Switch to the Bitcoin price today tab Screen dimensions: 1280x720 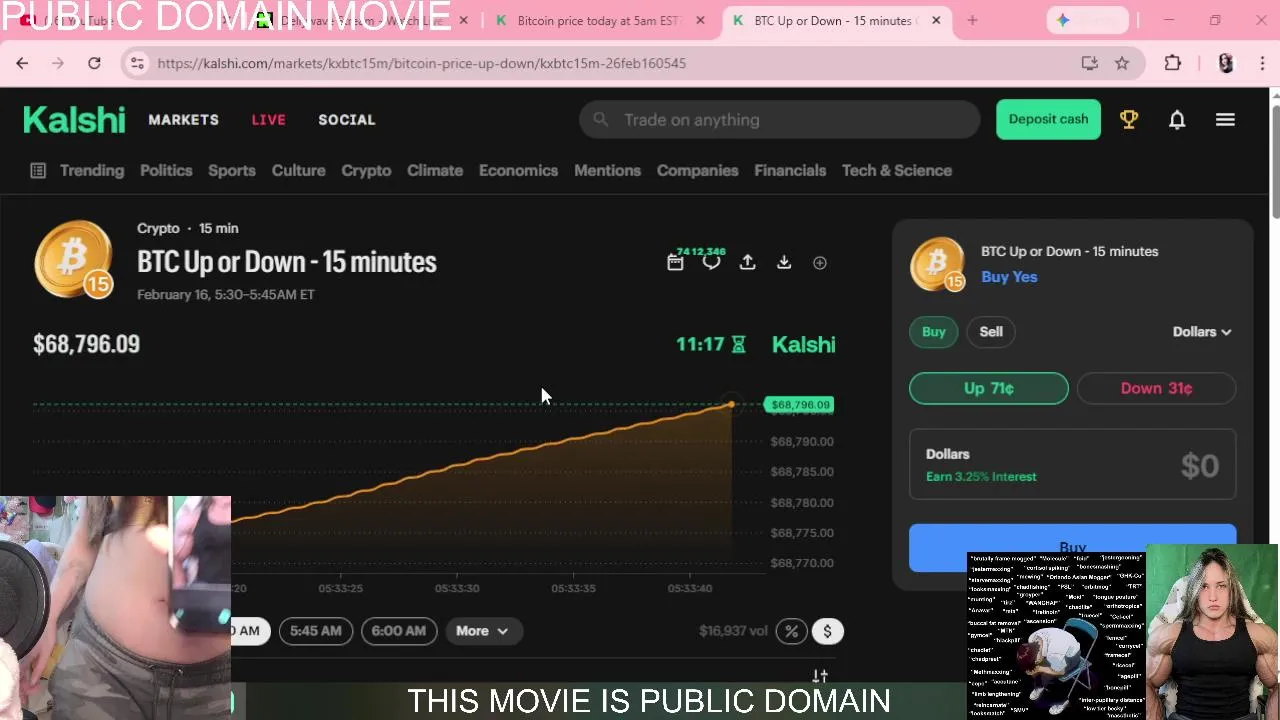pos(600,20)
